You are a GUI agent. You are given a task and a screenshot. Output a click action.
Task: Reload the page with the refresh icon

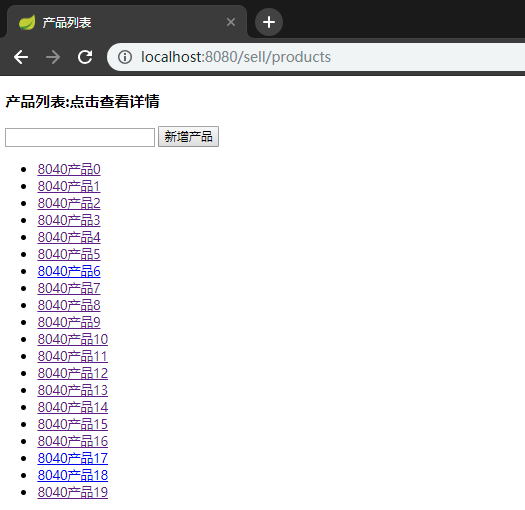(85, 57)
